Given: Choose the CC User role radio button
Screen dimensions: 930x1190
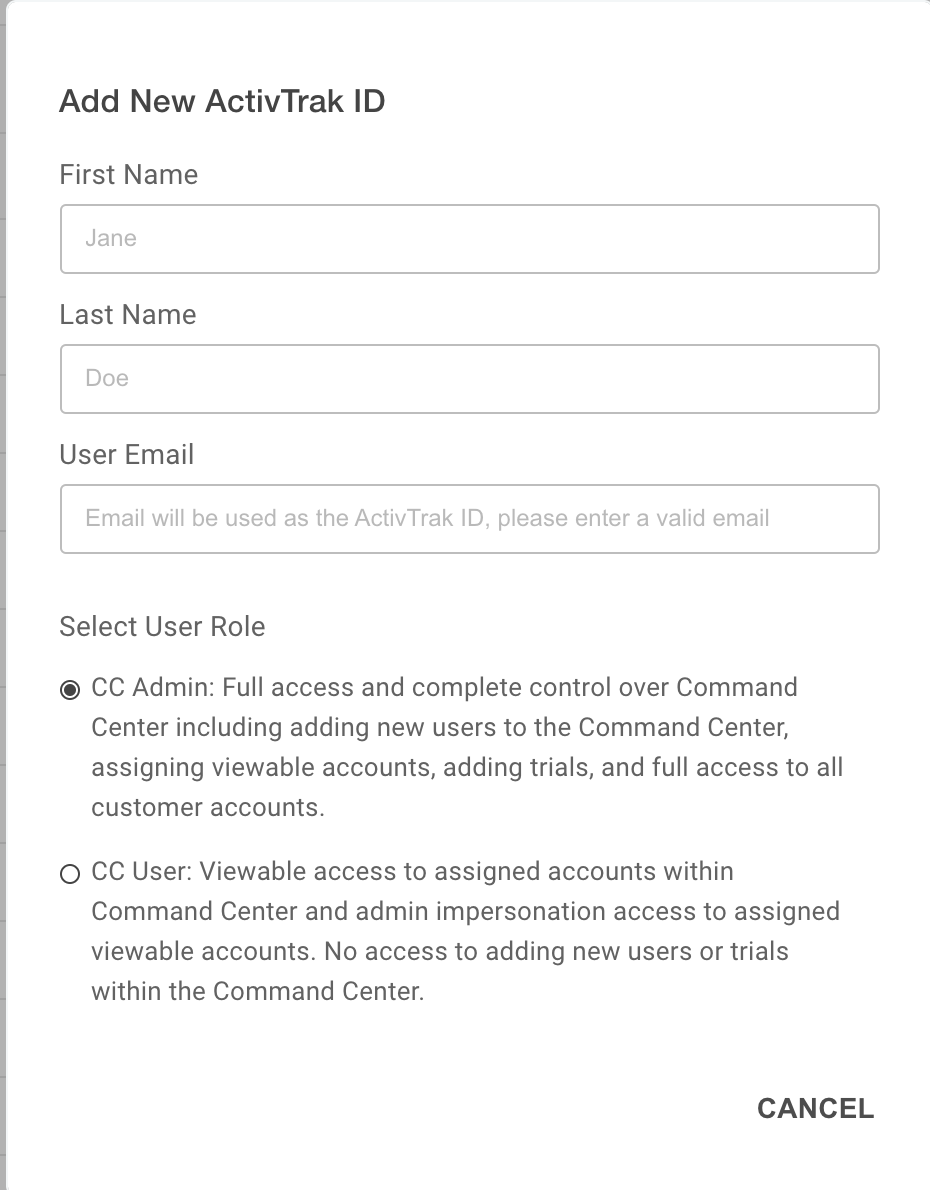Looking at the screenshot, I should coord(70,874).
